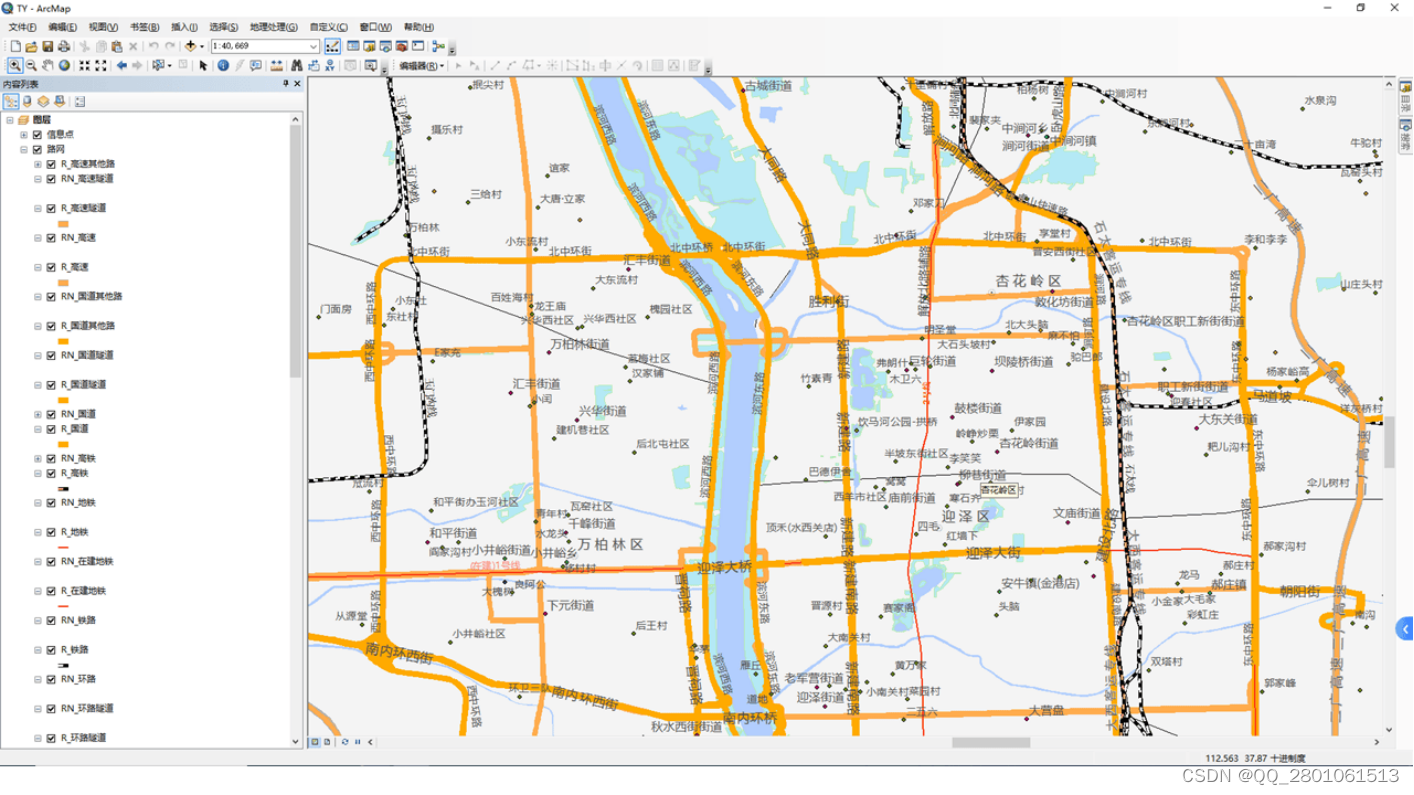
Task: Open the Editor toolbar icon beside scale box
Action: [x=333, y=46]
